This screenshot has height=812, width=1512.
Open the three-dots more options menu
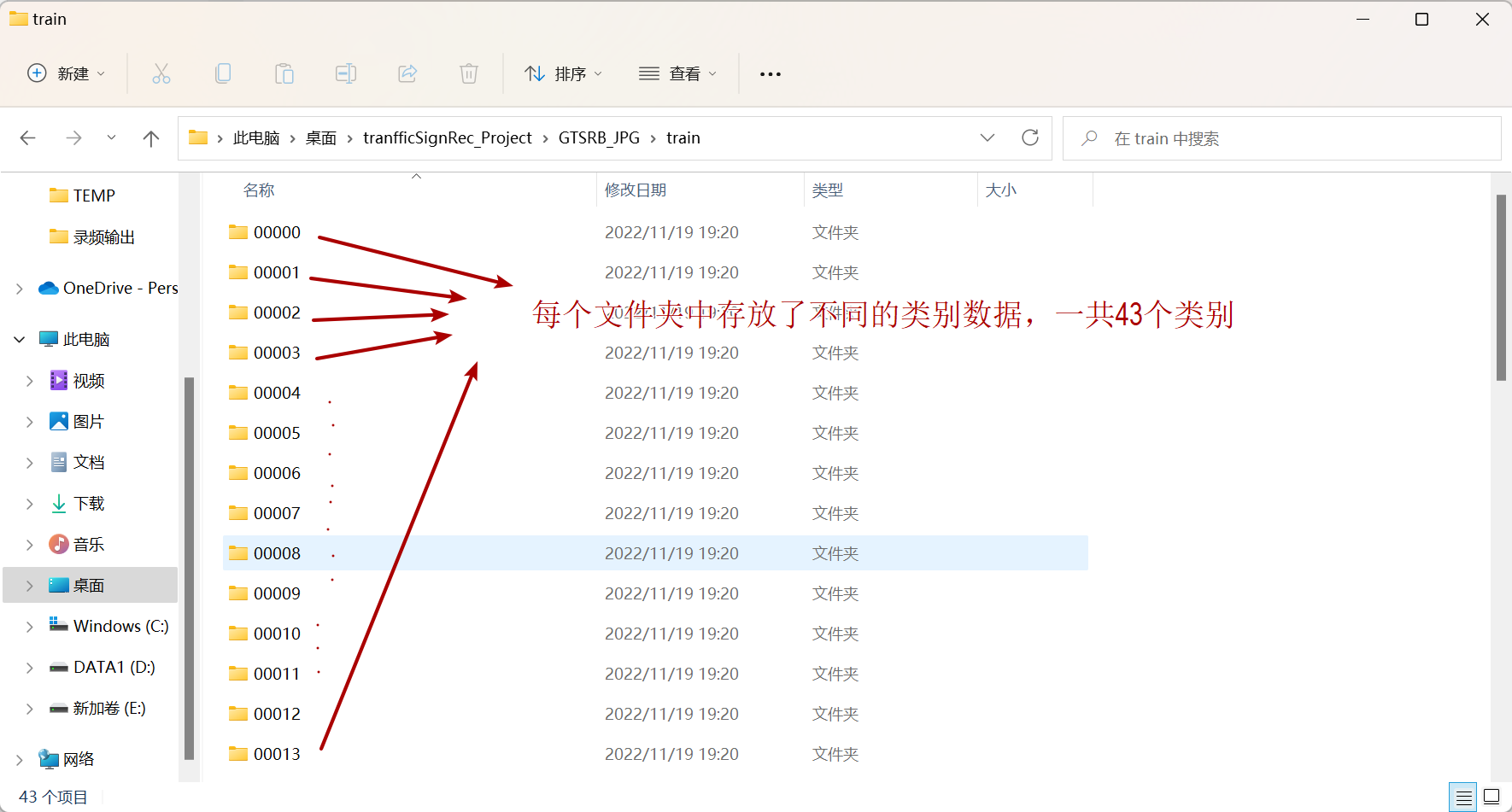pos(771,74)
